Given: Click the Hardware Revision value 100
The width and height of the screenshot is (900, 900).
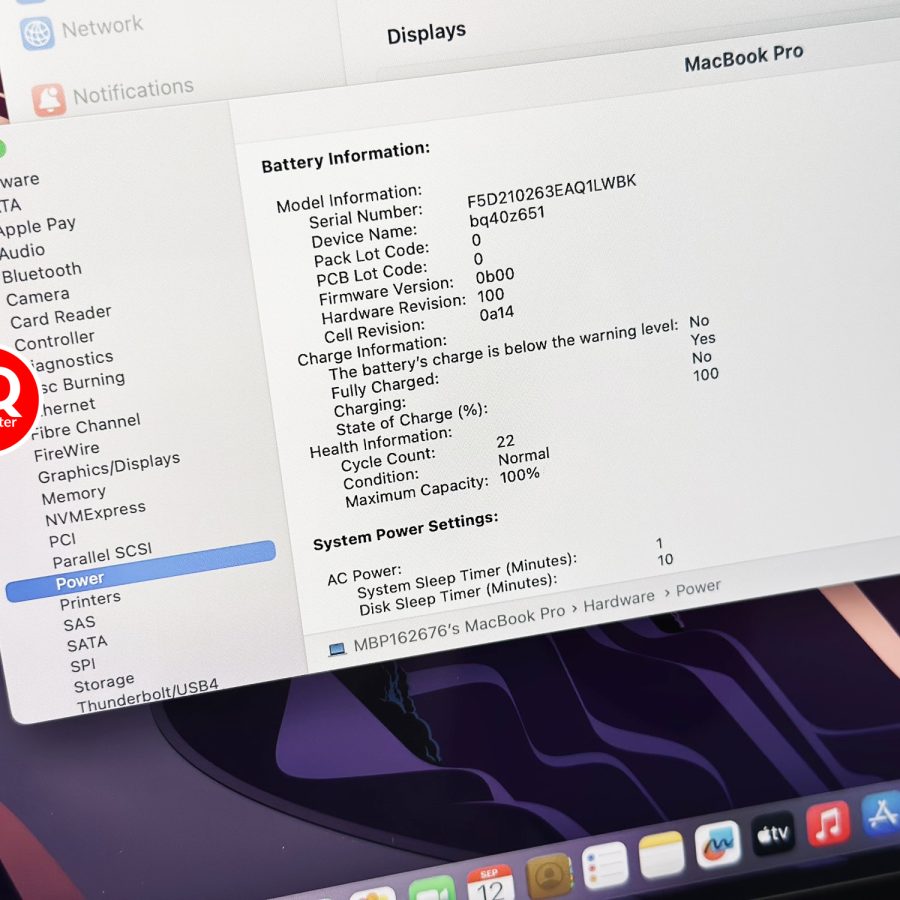Looking at the screenshot, I should pyautogui.click(x=491, y=296).
